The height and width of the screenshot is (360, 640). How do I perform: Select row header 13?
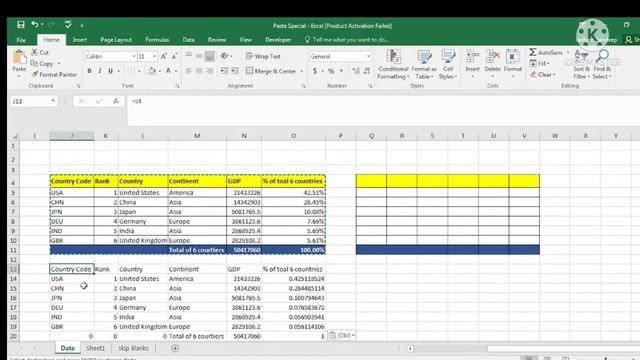13,269
